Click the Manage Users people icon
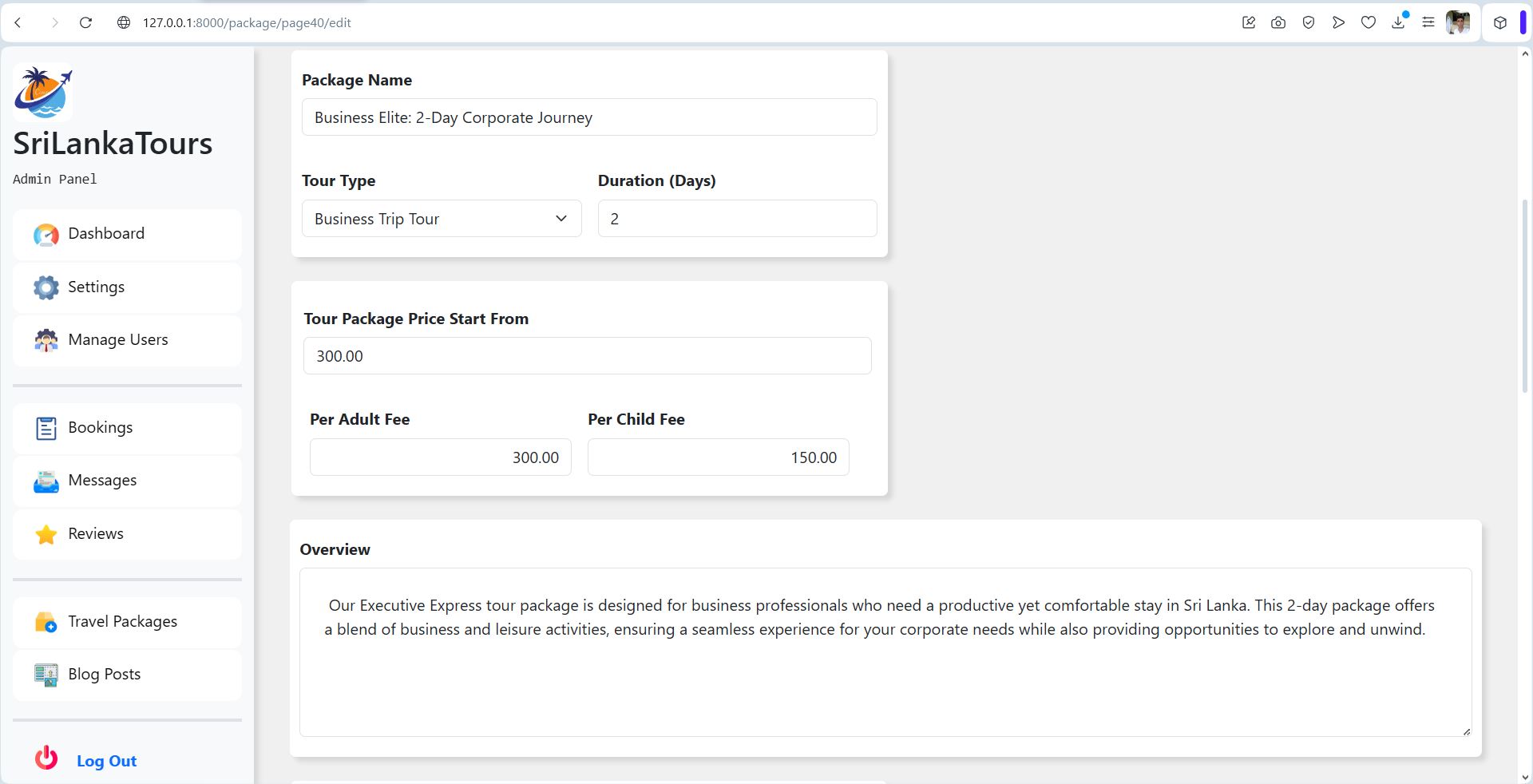Image resolution: width=1533 pixels, height=784 pixels. 46,340
